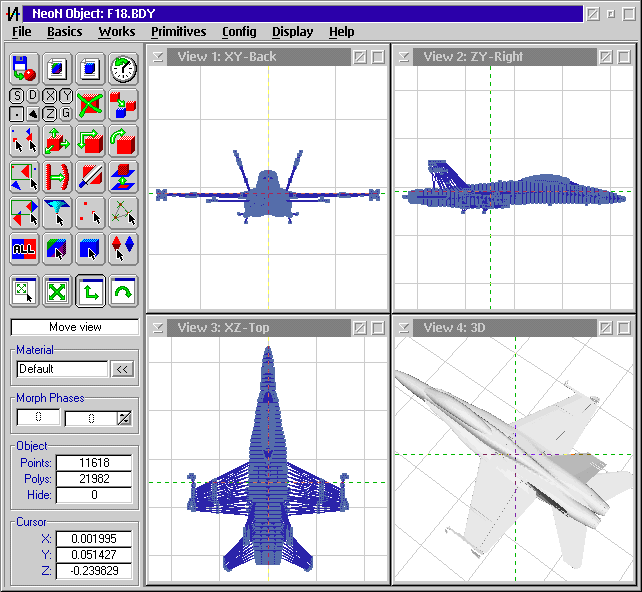Select the bend or stretch tool
The height and width of the screenshot is (592, 642).
(x=57, y=177)
